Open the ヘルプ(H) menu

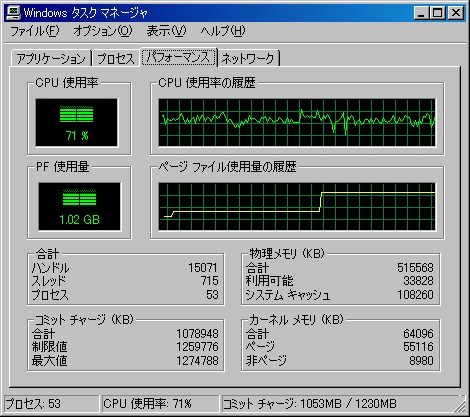pyautogui.click(x=223, y=31)
